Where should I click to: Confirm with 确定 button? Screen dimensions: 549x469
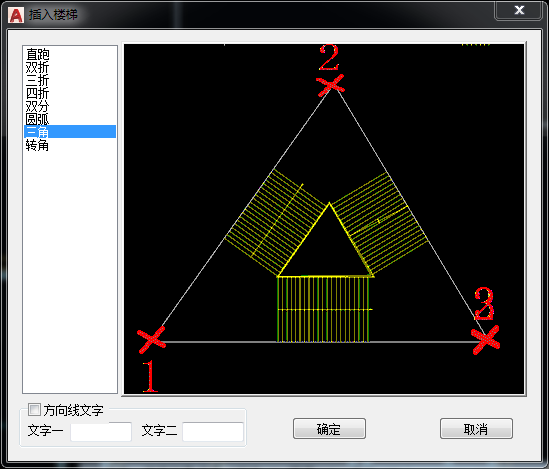coord(329,428)
